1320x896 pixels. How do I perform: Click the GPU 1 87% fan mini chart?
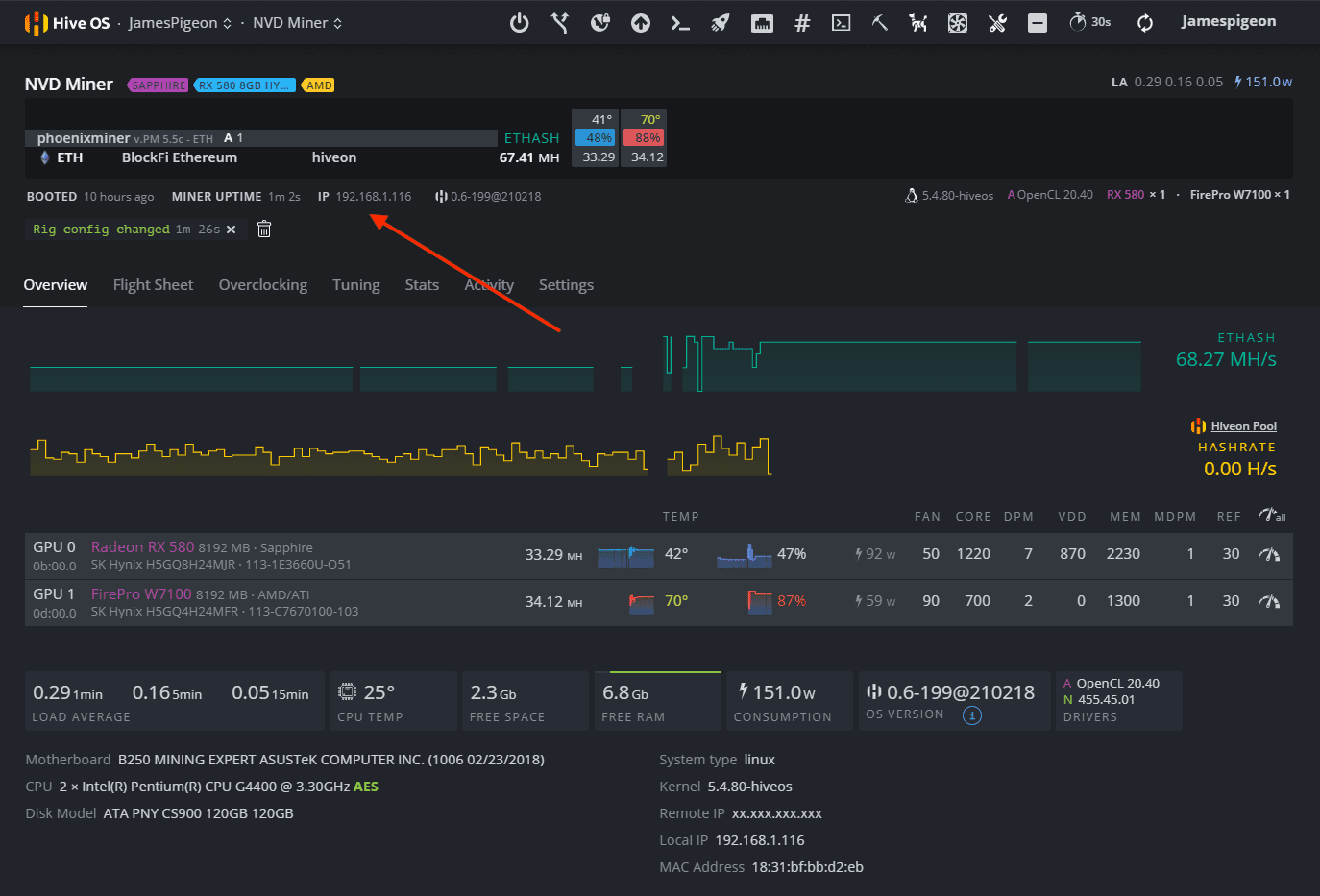point(760,602)
